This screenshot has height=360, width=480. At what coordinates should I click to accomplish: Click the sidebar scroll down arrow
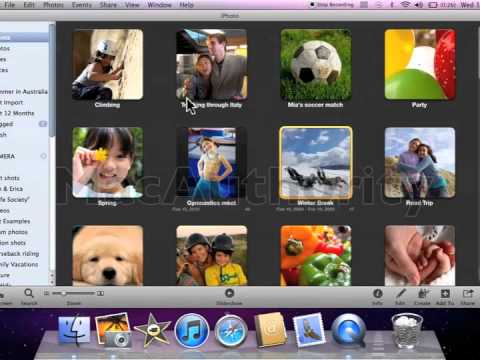[x=52, y=282]
